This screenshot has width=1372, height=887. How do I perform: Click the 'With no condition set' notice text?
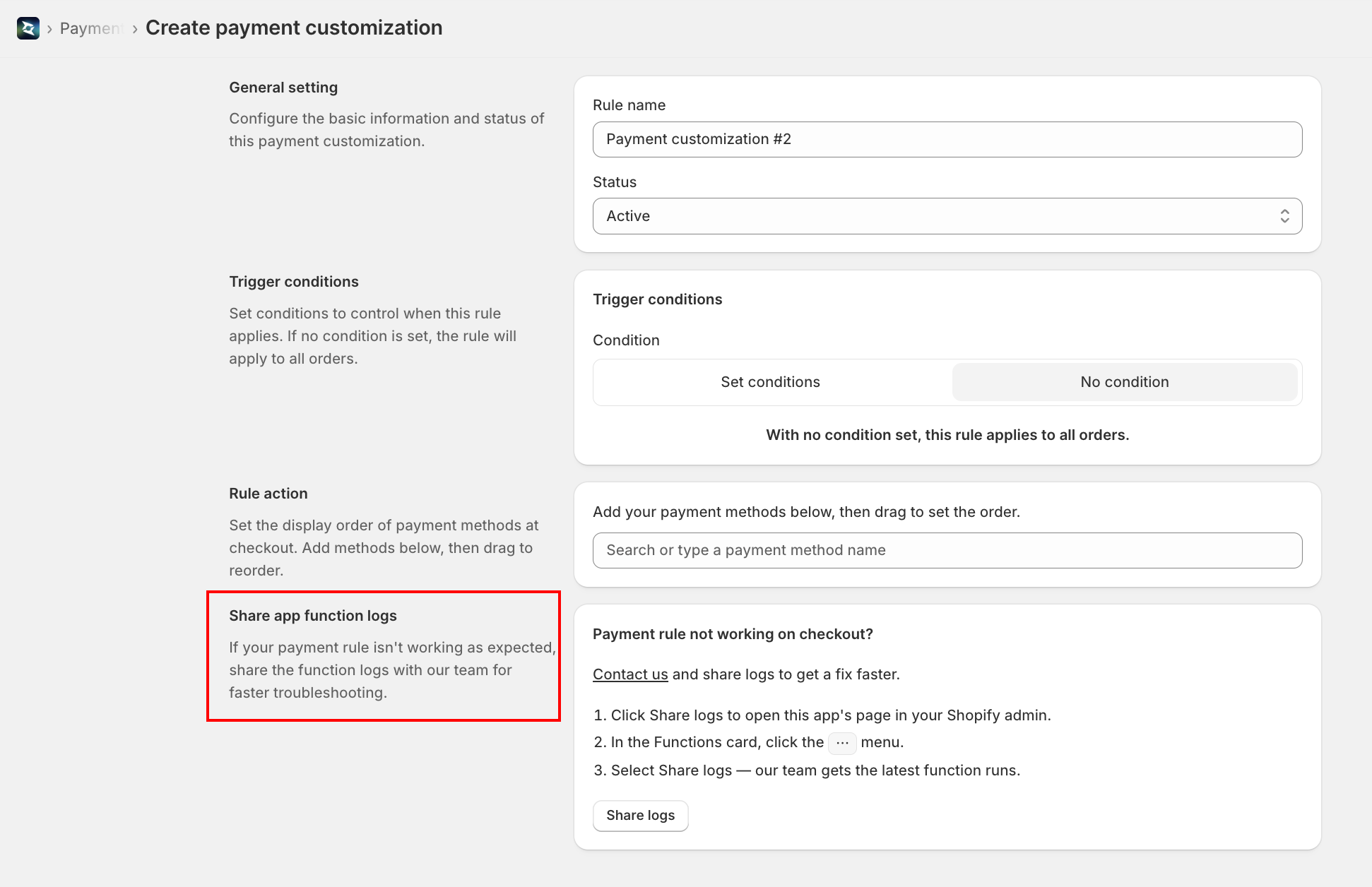click(947, 435)
